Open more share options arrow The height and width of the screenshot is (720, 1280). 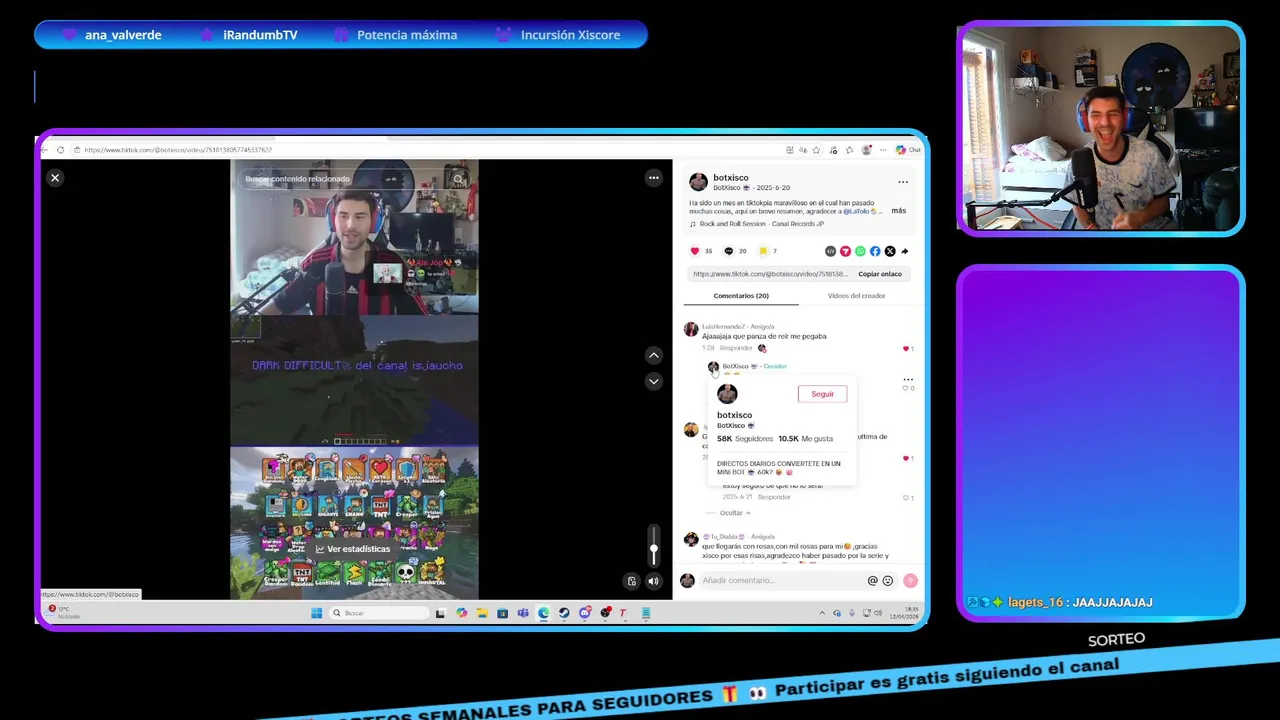click(905, 251)
